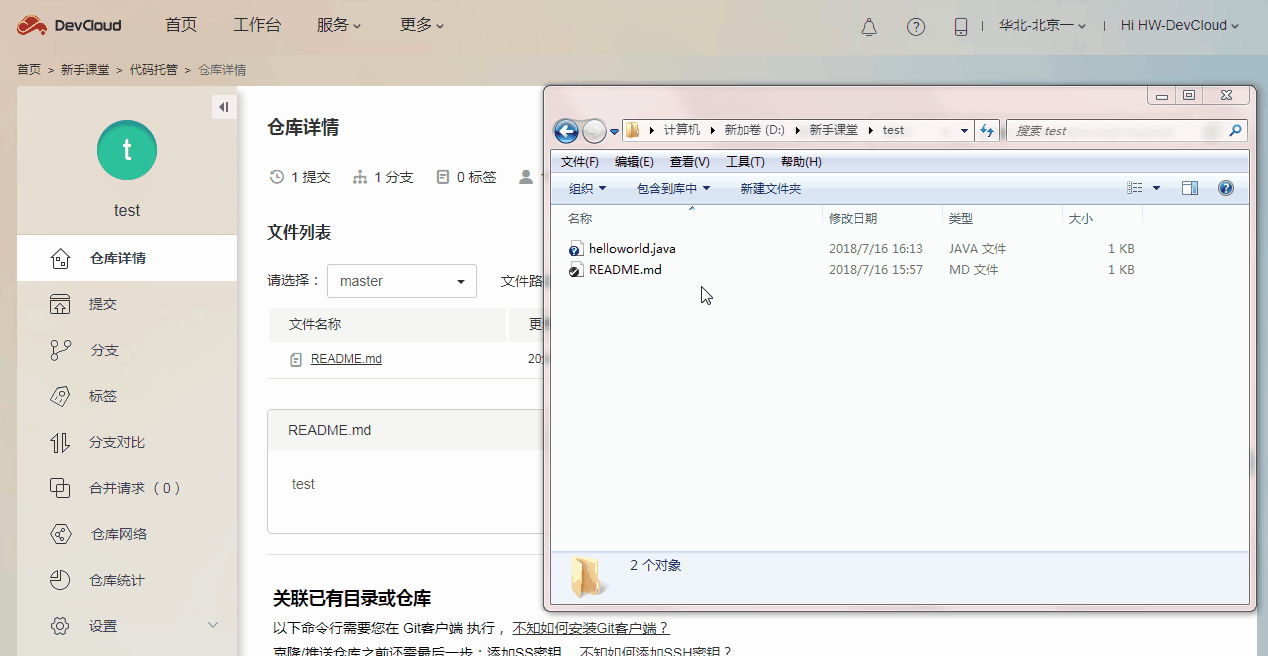Open notifications via the bell icon

coord(868,26)
